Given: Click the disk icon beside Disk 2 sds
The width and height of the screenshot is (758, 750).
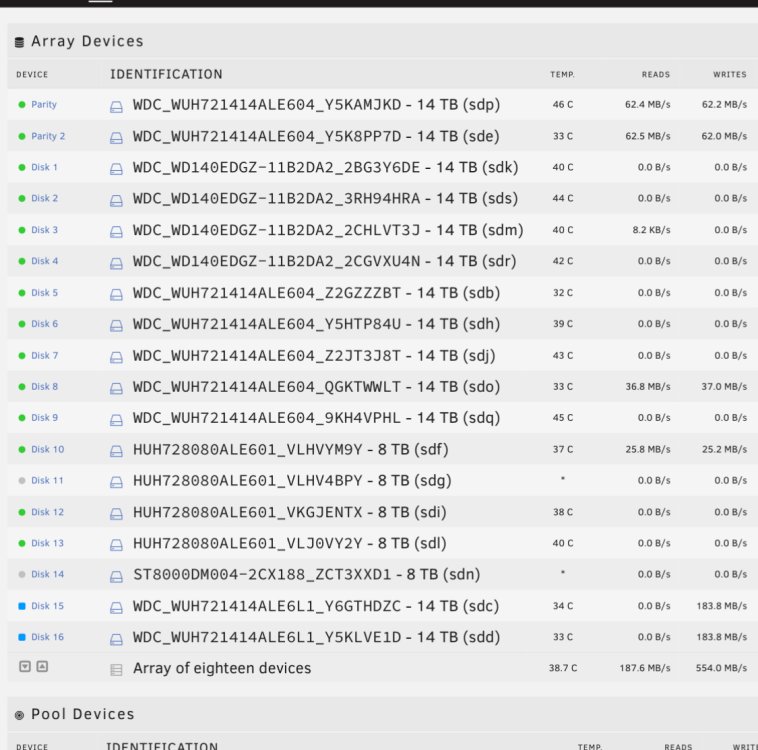Looking at the screenshot, I should point(116,201).
